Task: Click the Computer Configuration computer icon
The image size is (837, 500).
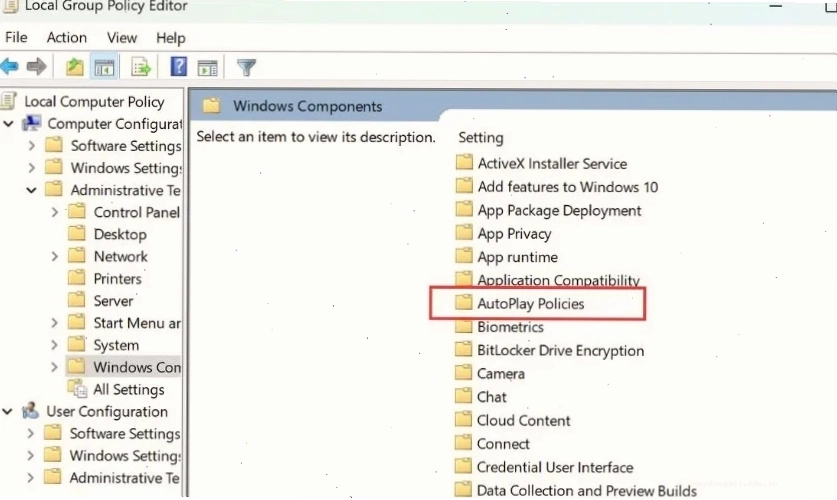Action: coord(31,123)
